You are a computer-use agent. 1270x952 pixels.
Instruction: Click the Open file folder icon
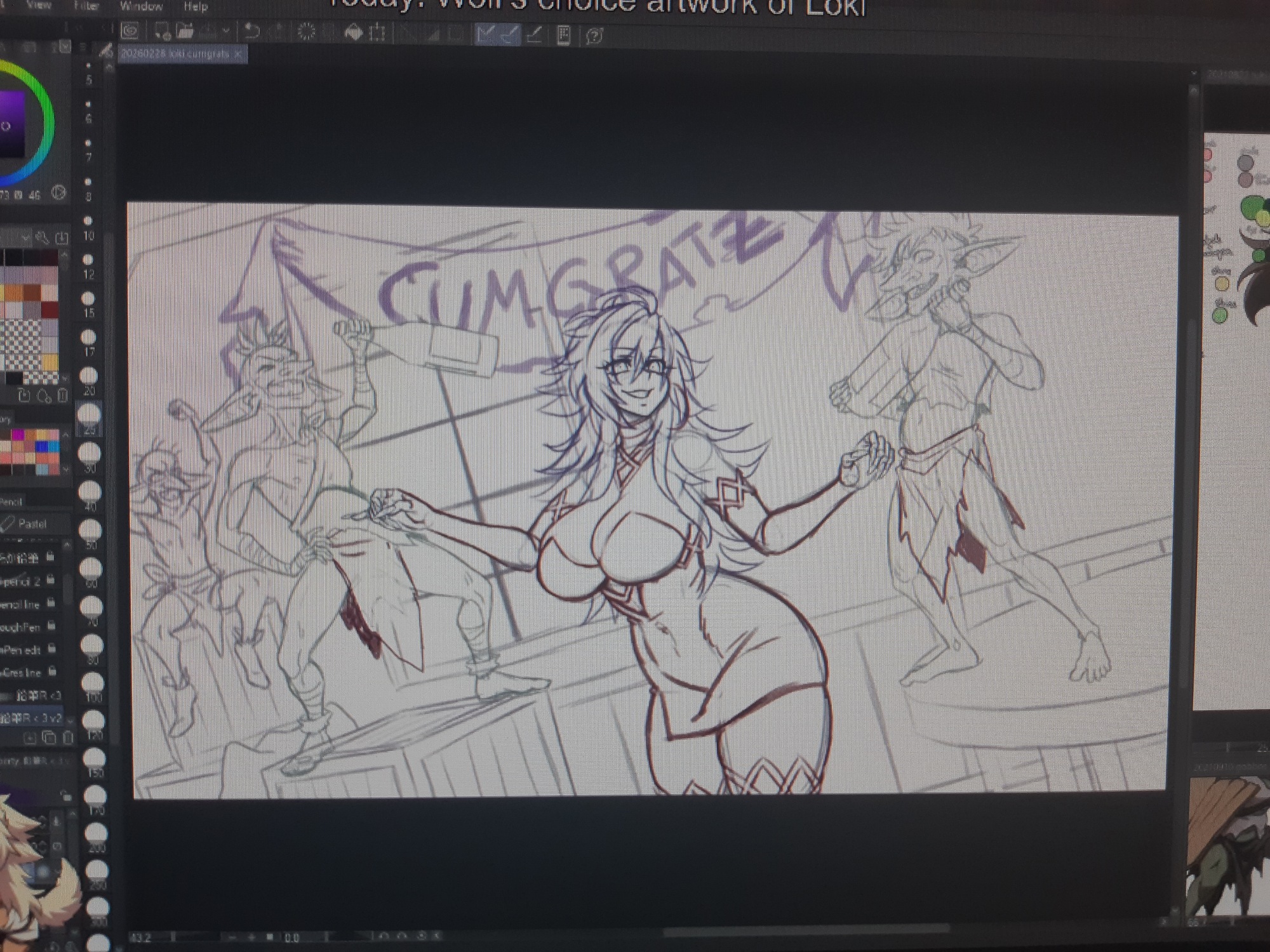pyautogui.click(x=185, y=30)
